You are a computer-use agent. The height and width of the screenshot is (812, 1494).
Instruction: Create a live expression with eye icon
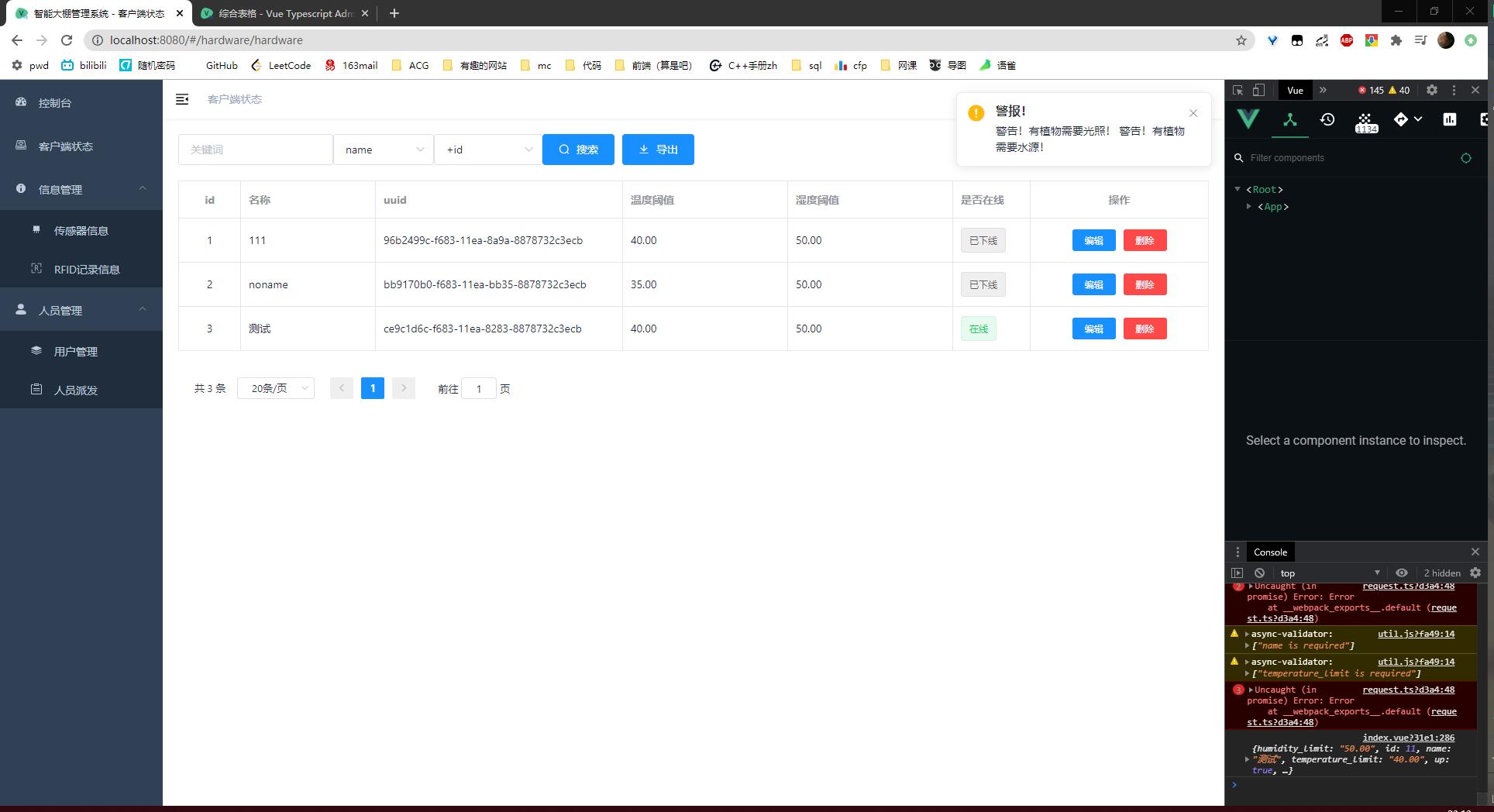click(x=1402, y=573)
